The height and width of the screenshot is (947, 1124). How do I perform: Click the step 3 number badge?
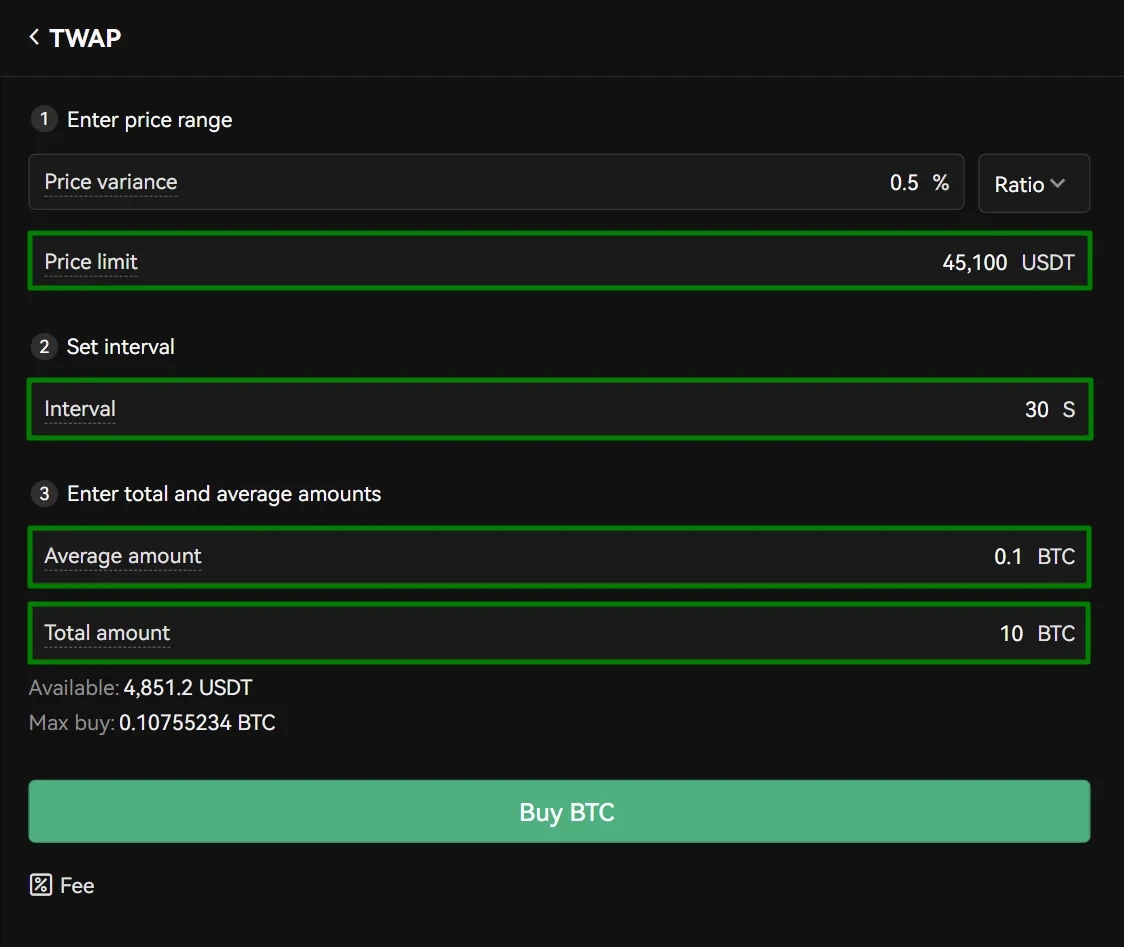(x=44, y=493)
